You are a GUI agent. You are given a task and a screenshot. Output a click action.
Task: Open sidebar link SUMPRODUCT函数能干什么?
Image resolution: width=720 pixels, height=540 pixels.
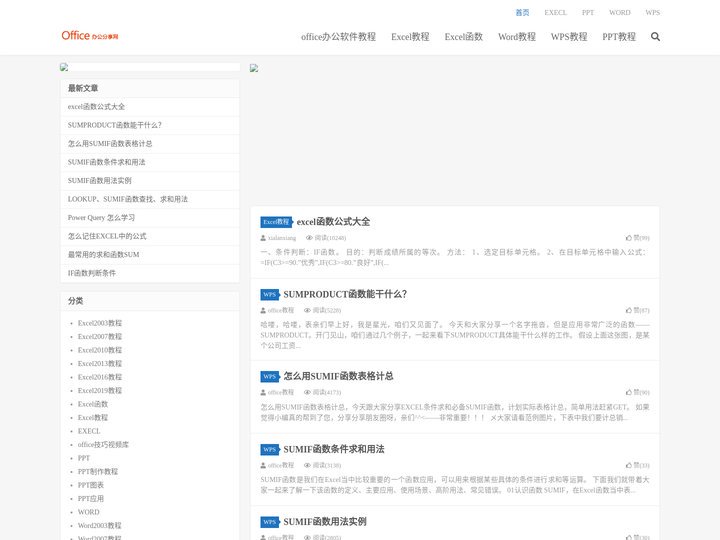point(115,125)
